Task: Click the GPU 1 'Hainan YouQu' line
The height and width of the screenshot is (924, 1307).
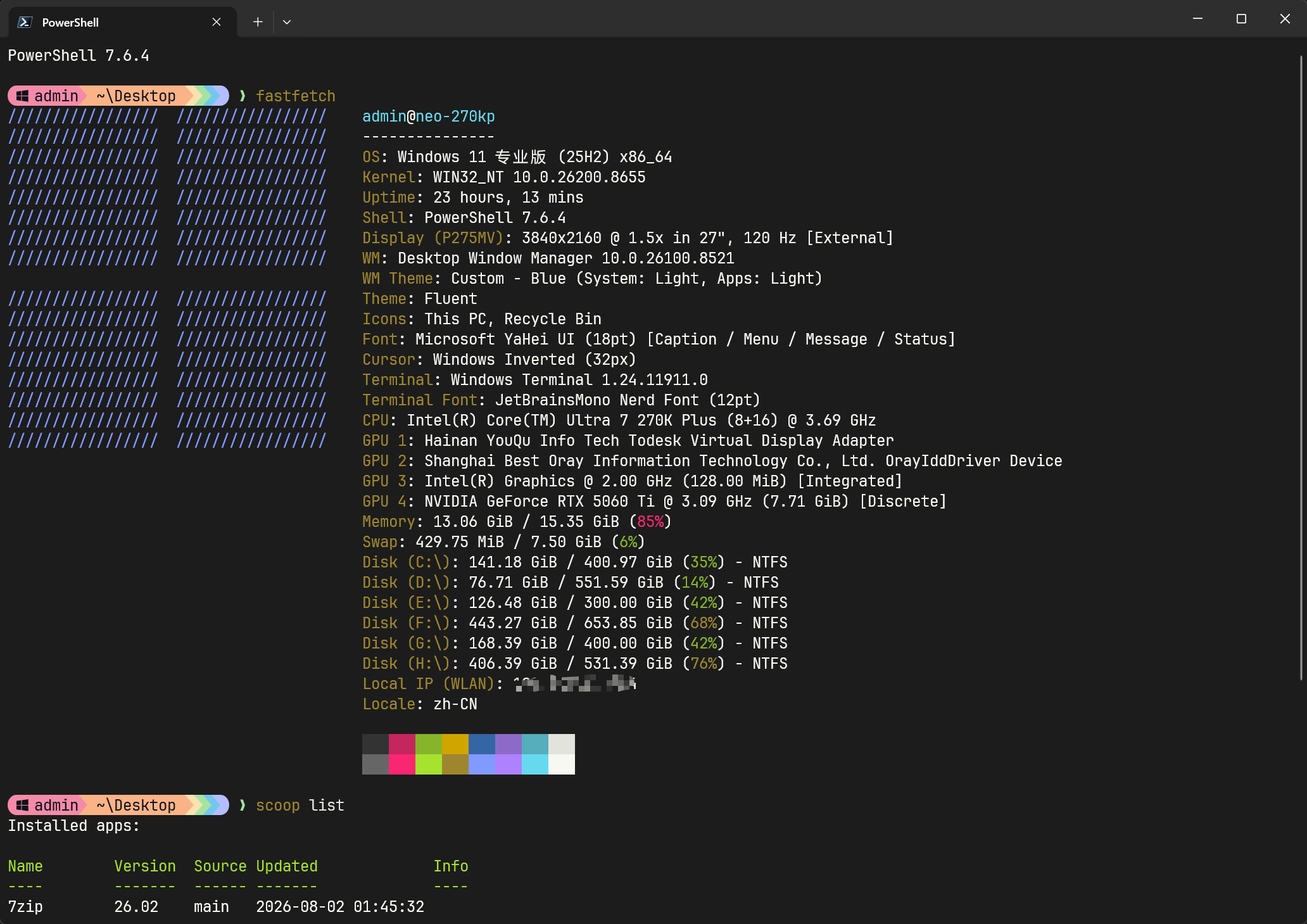Action: click(x=628, y=440)
